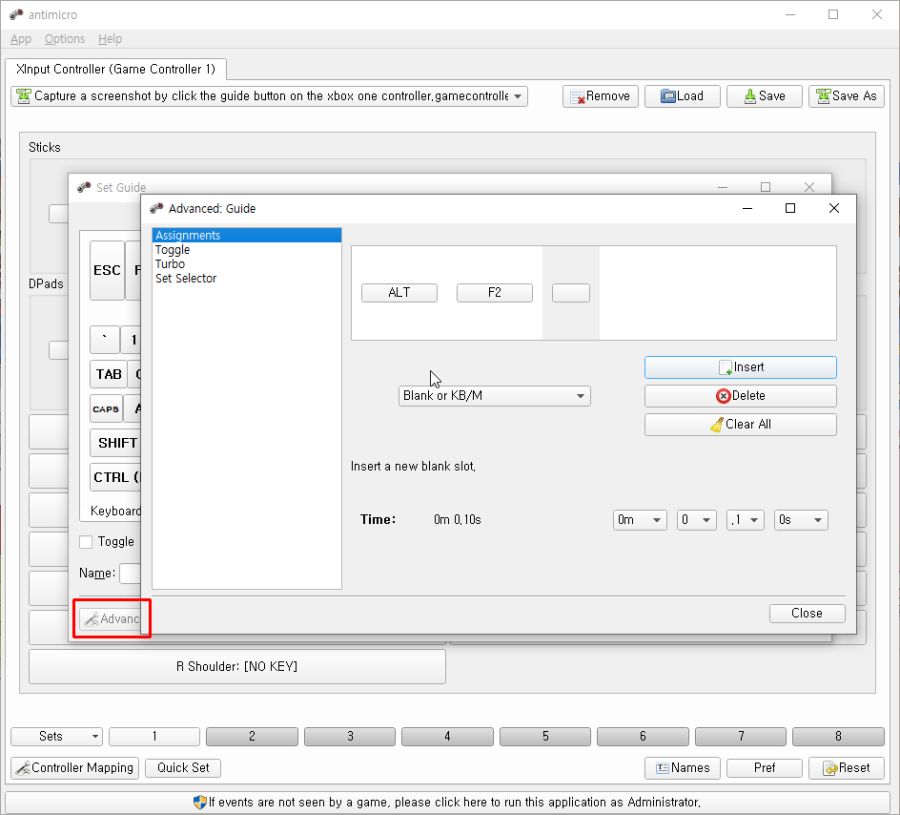Screen dimensions: 900x815
Task: Open the Sets dropdown
Action: (x=57, y=736)
